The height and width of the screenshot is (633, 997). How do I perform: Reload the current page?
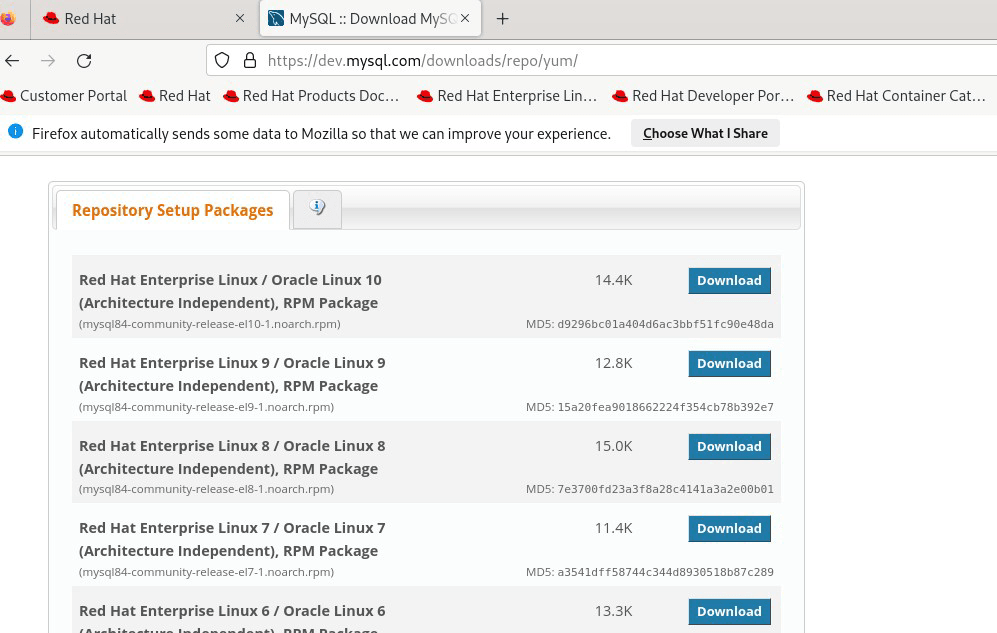tap(84, 60)
